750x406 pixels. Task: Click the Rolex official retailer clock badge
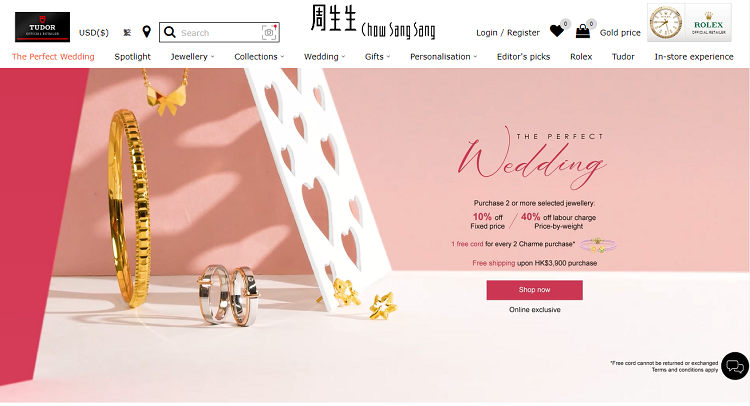coord(689,22)
